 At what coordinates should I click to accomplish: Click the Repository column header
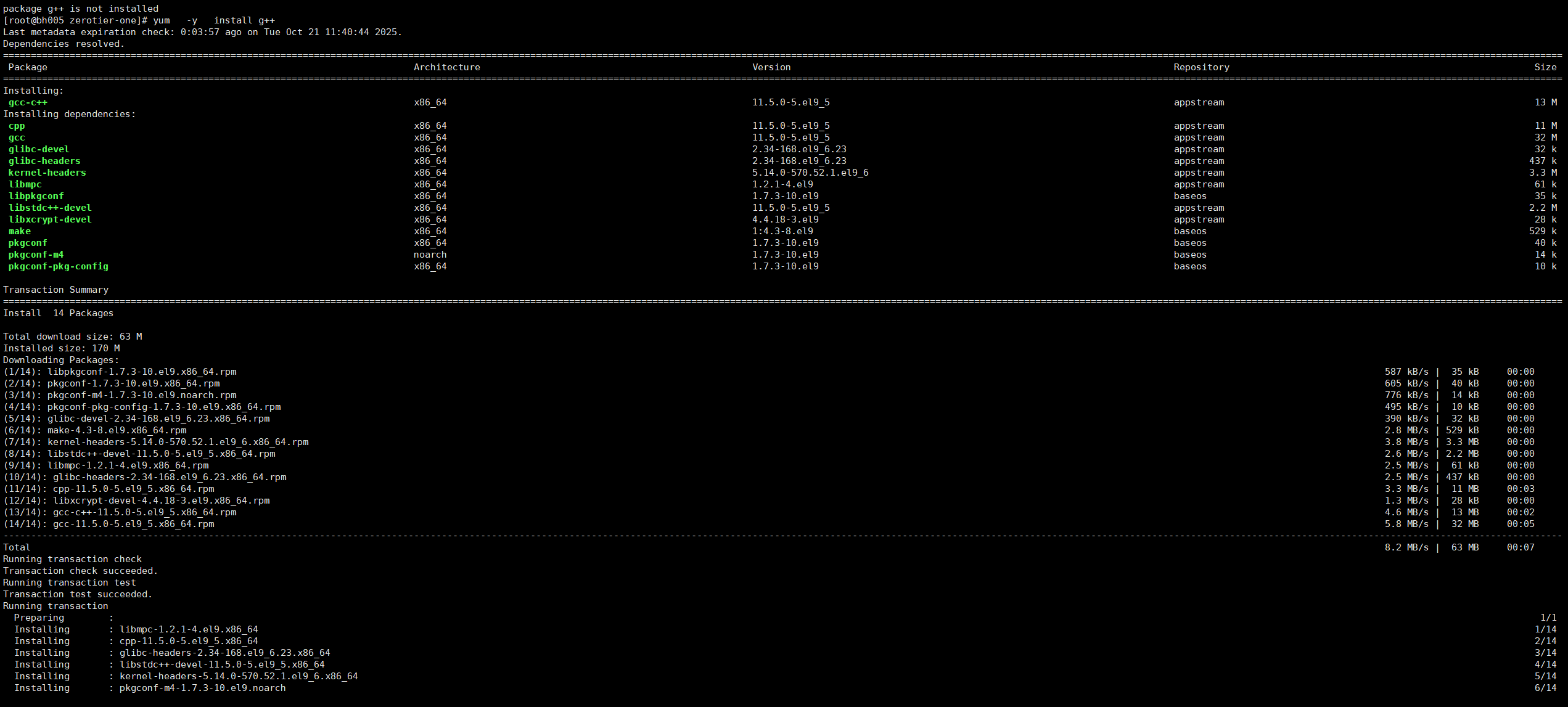click(1201, 67)
